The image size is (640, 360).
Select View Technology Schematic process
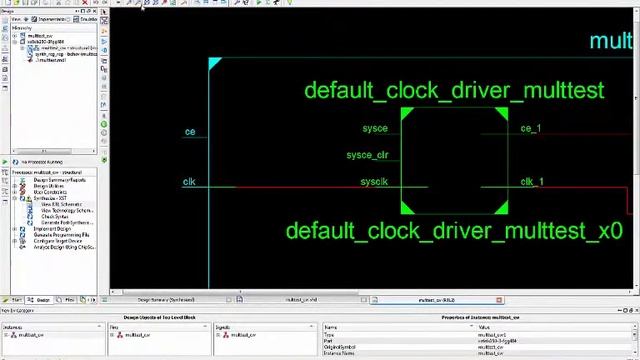[67, 211]
